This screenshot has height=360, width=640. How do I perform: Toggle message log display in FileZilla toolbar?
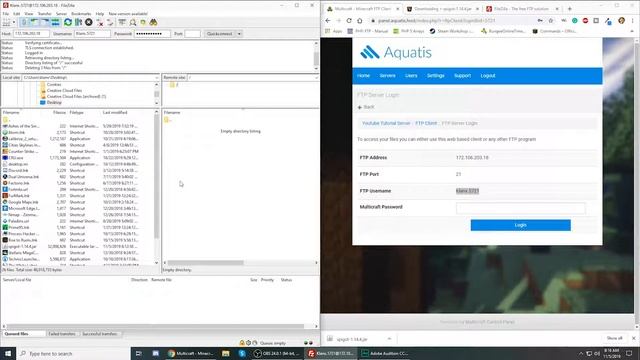tap(24, 22)
